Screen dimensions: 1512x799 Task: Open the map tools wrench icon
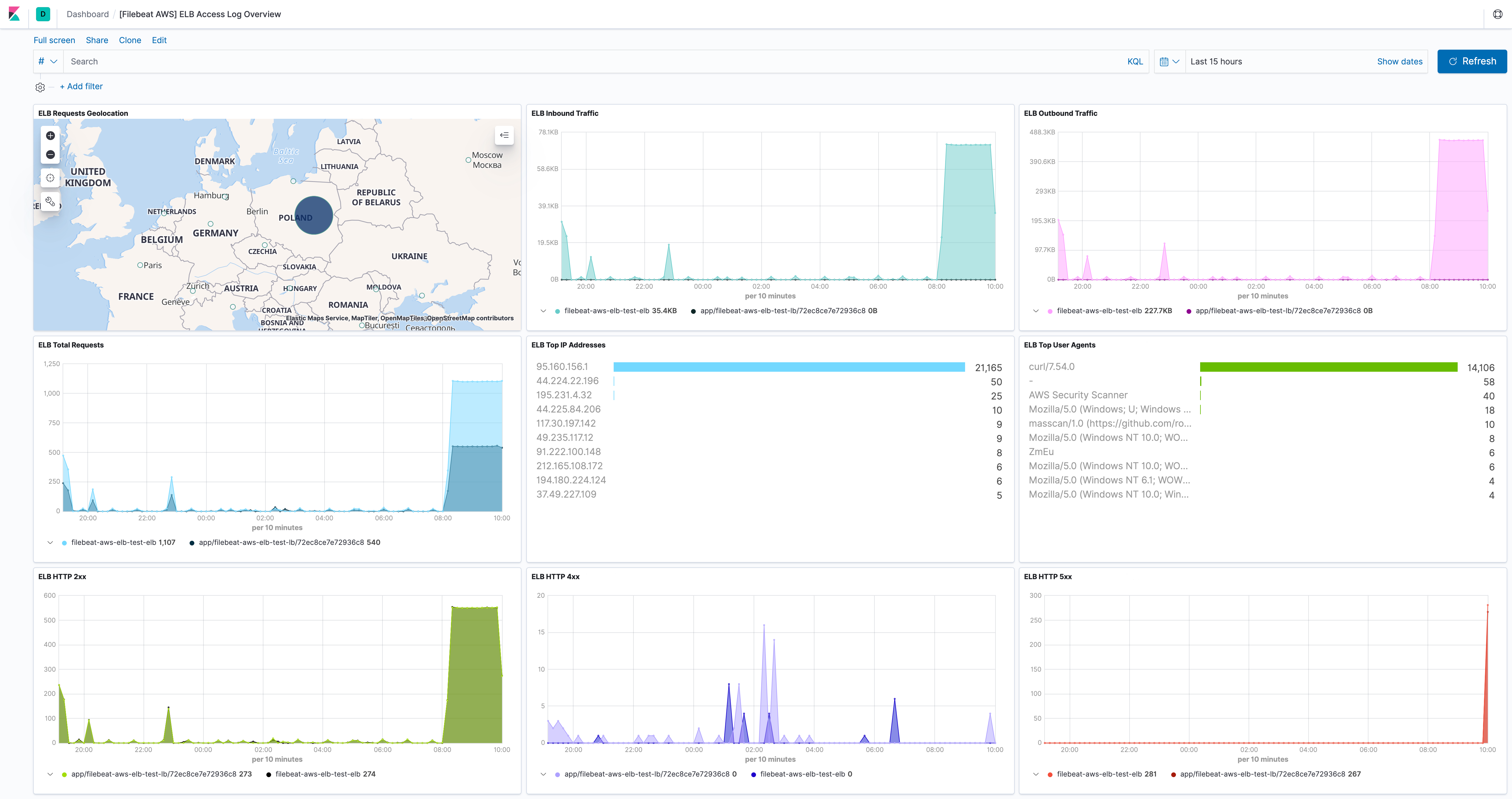(50, 202)
